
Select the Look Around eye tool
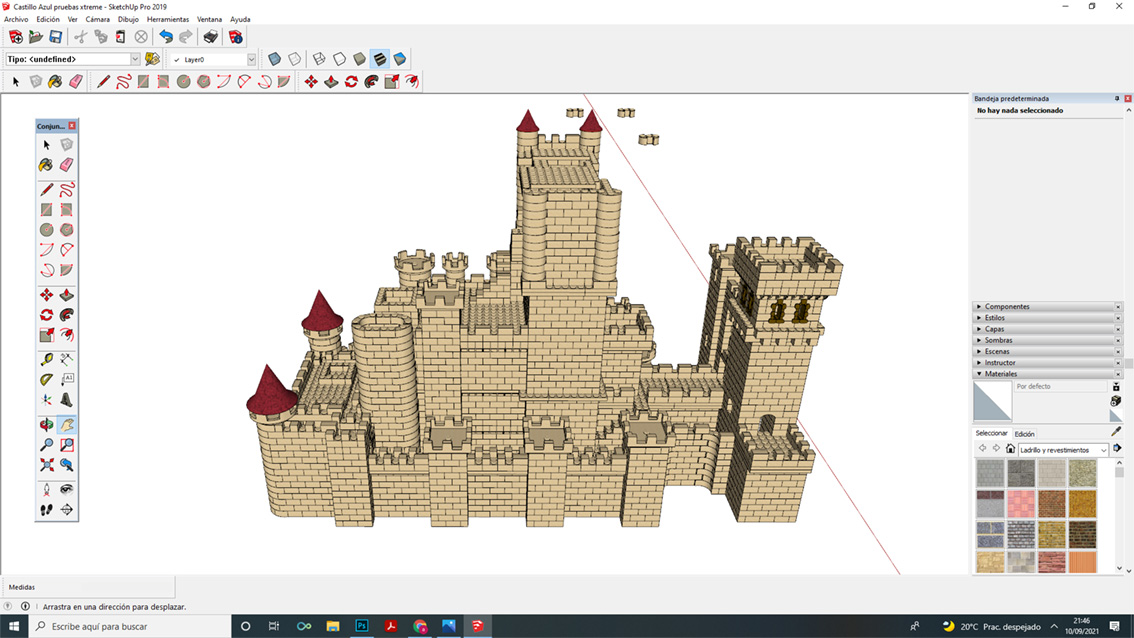67,490
